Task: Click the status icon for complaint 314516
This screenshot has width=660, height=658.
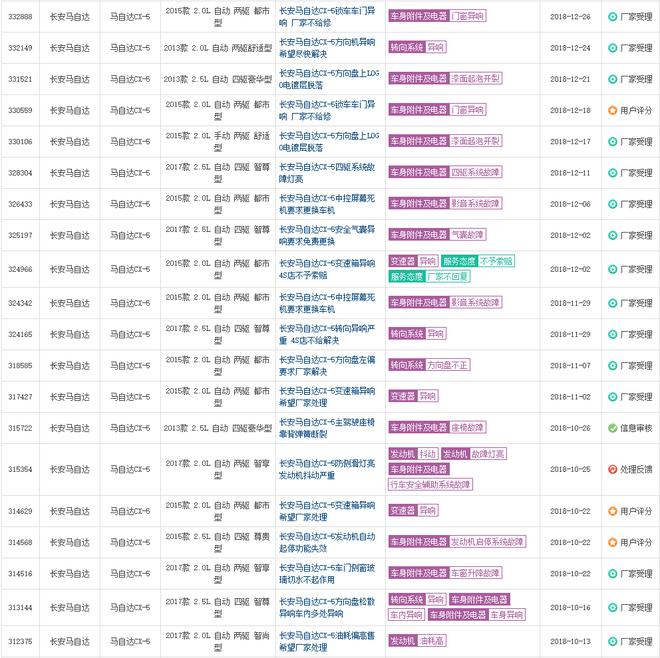Action: pyautogui.click(x=612, y=573)
